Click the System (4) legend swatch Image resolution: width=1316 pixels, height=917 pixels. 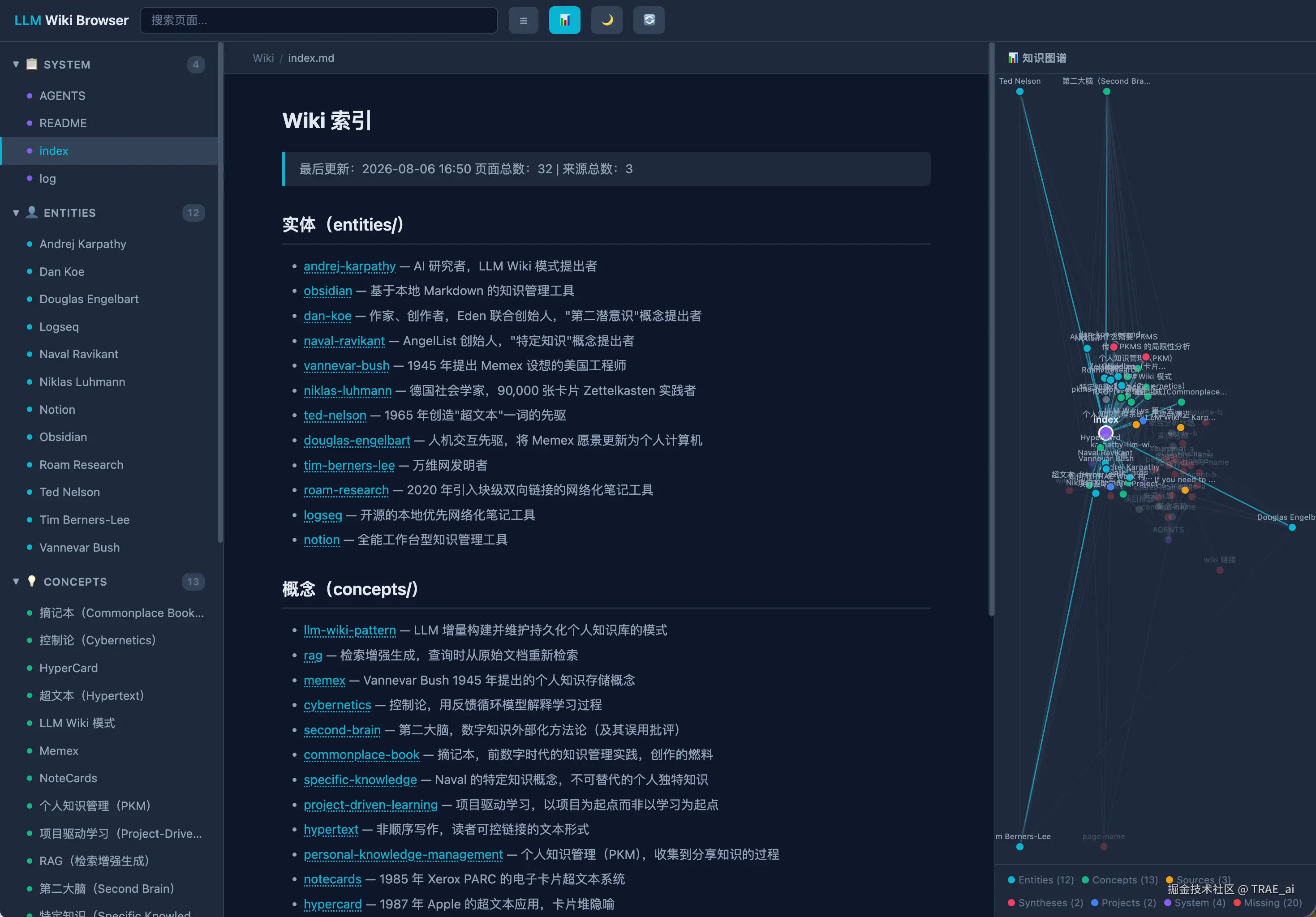pos(1168,903)
